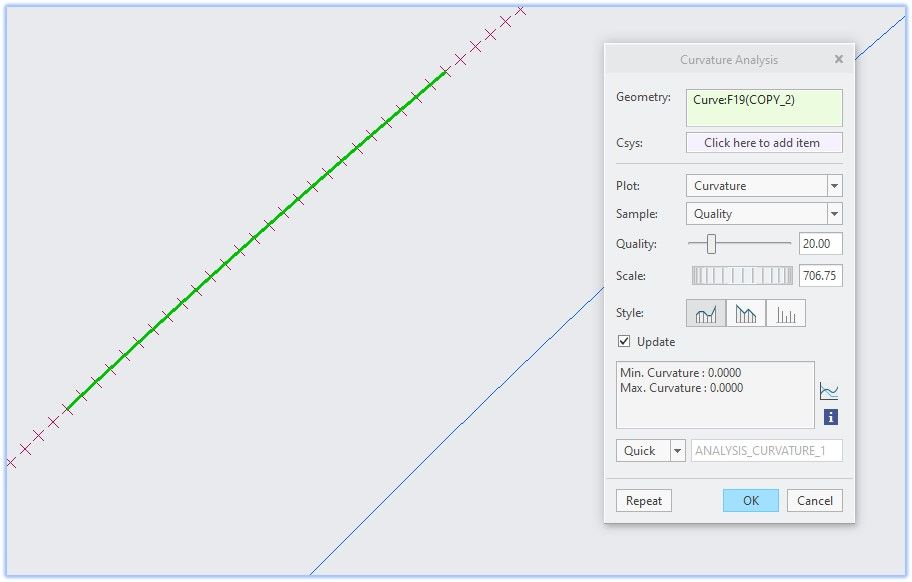Select the first curvature plot style icon
The width and height of the screenshot is (912, 582).
706,313
